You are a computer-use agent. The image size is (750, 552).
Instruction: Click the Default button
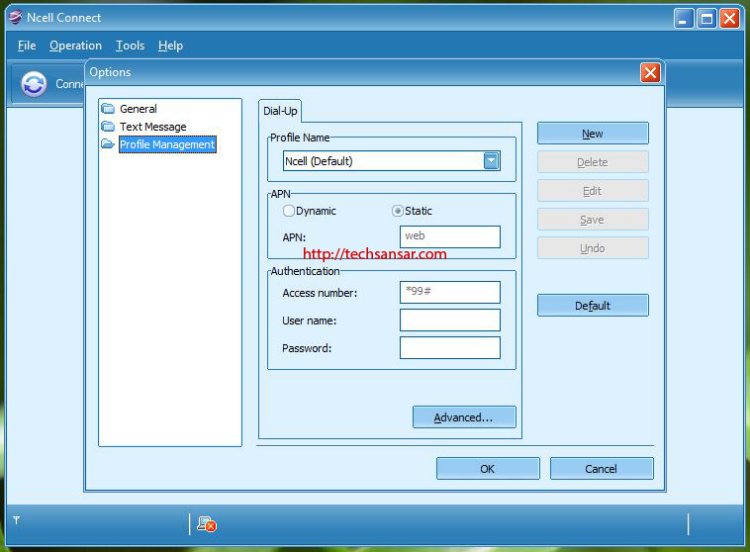pos(593,305)
